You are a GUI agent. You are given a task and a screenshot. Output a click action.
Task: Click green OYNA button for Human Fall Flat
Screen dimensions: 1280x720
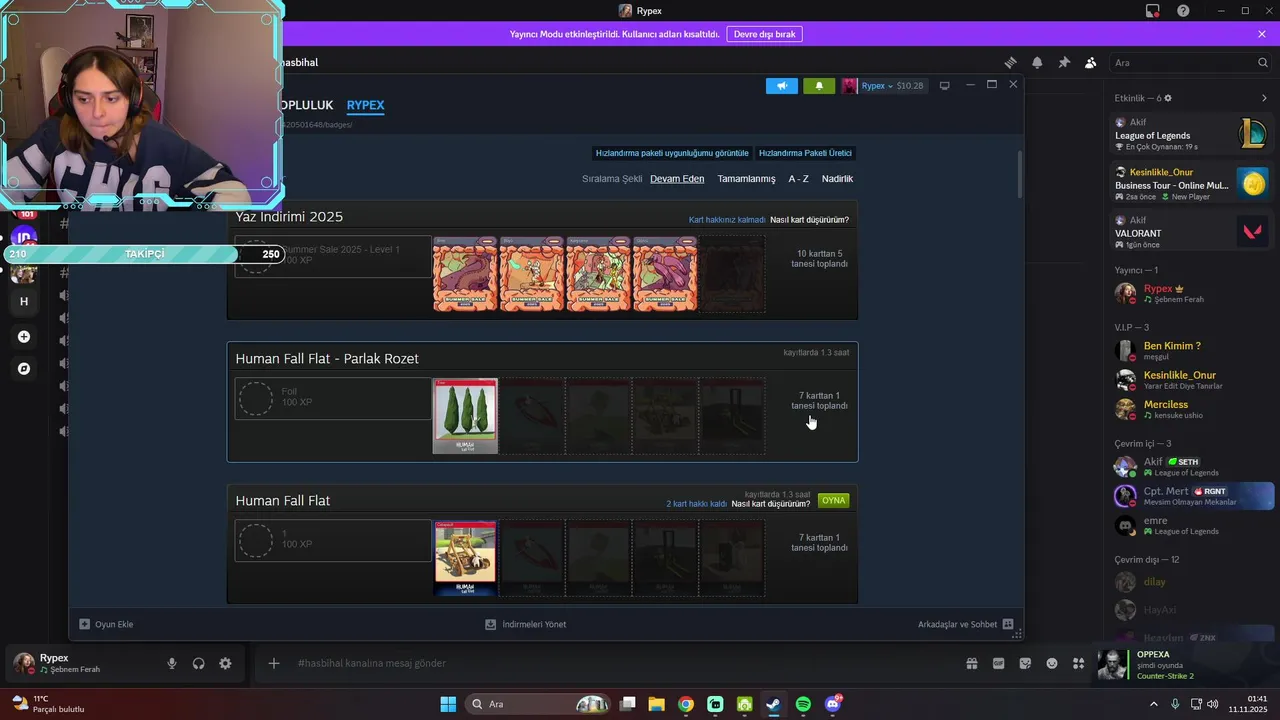click(833, 500)
